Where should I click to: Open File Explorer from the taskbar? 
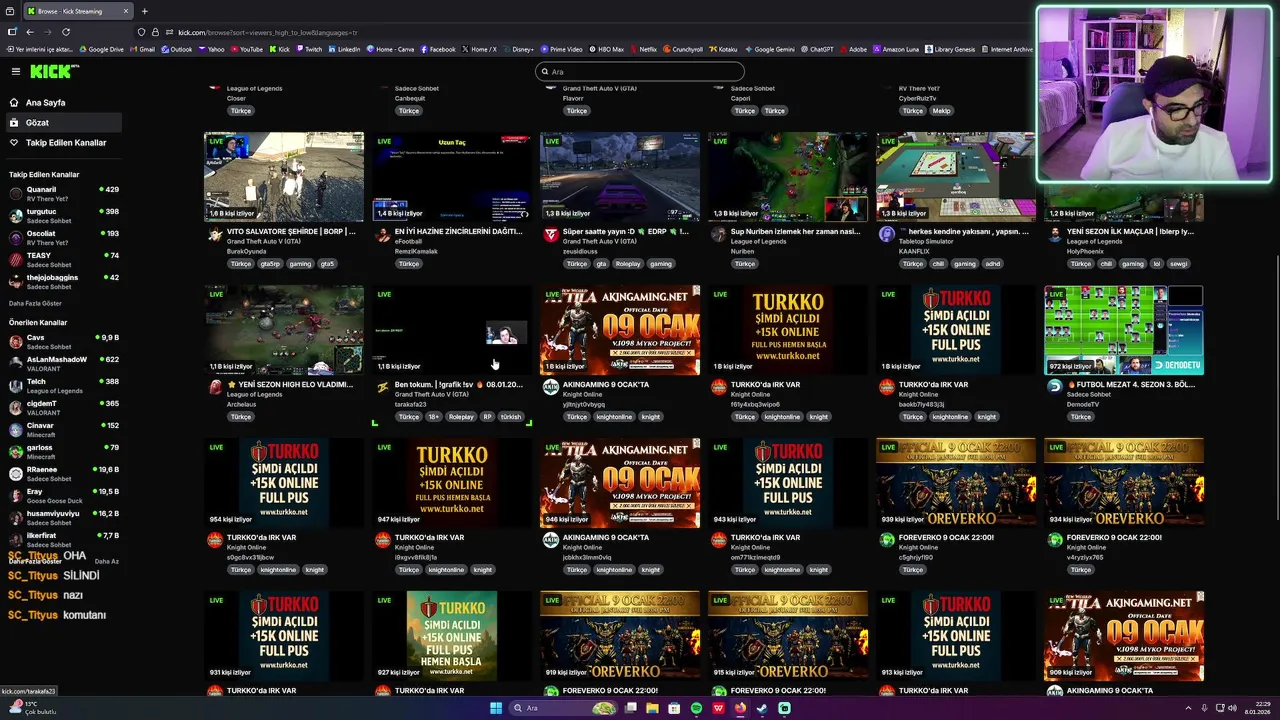click(x=652, y=708)
